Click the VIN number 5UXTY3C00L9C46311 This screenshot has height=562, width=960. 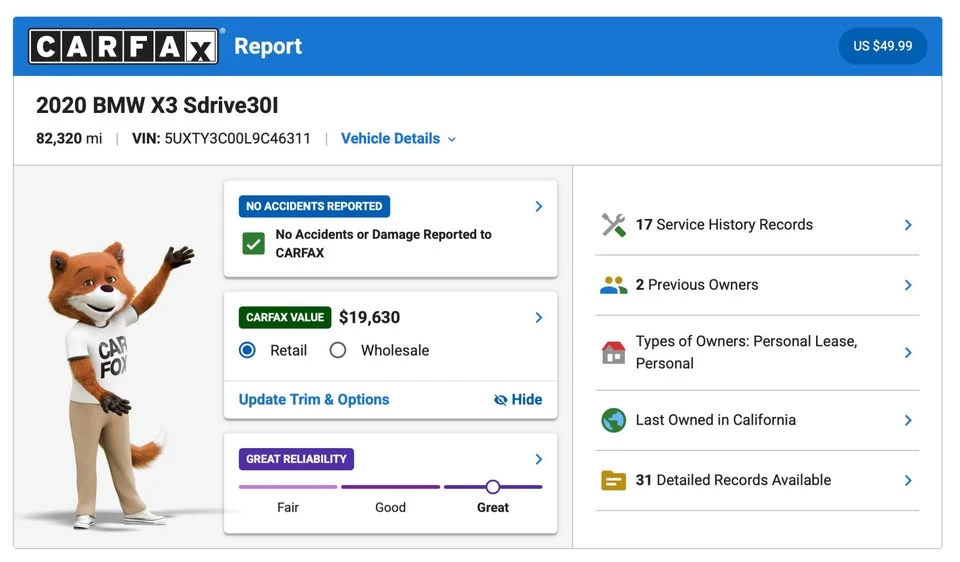(x=238, y=138)
